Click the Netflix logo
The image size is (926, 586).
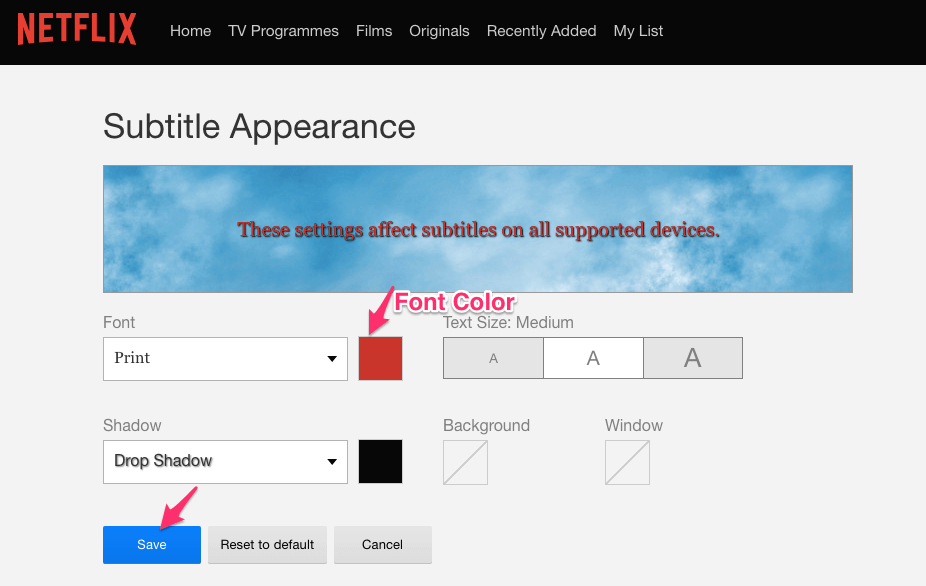pos(76,29)
